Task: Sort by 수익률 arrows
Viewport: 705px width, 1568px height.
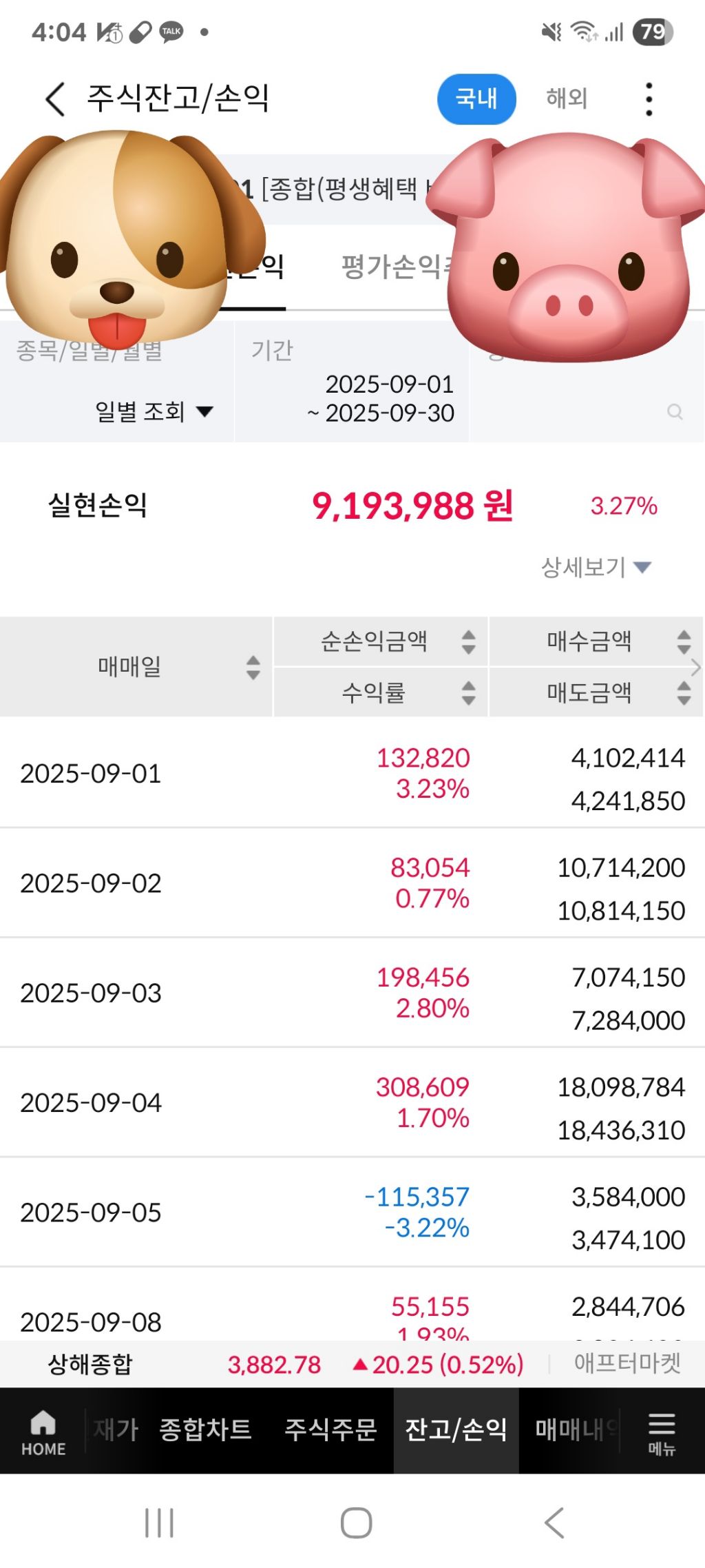Action: (468, 692)
